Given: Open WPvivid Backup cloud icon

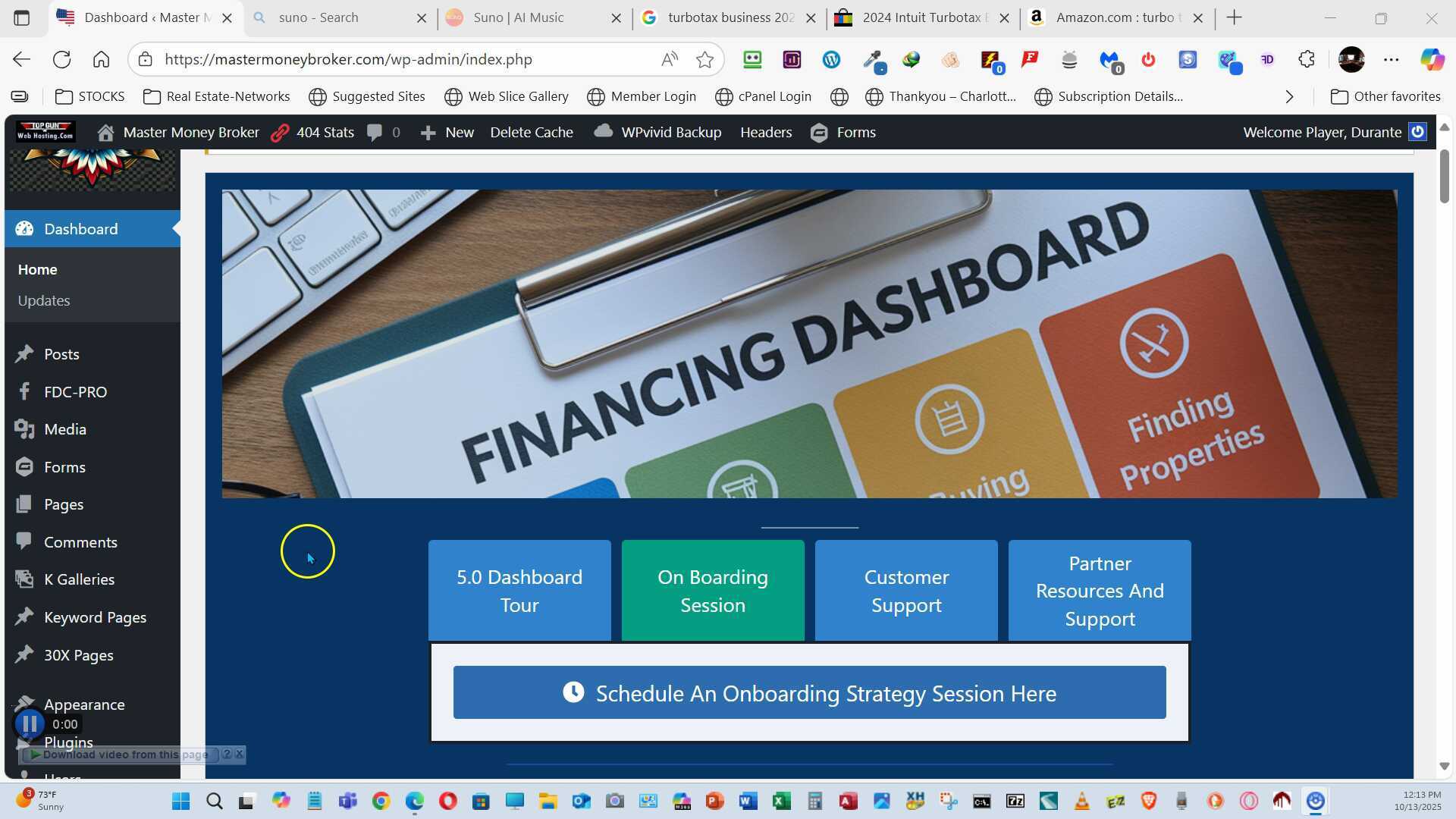Looking at the screenshot, I should click(604, 132).
